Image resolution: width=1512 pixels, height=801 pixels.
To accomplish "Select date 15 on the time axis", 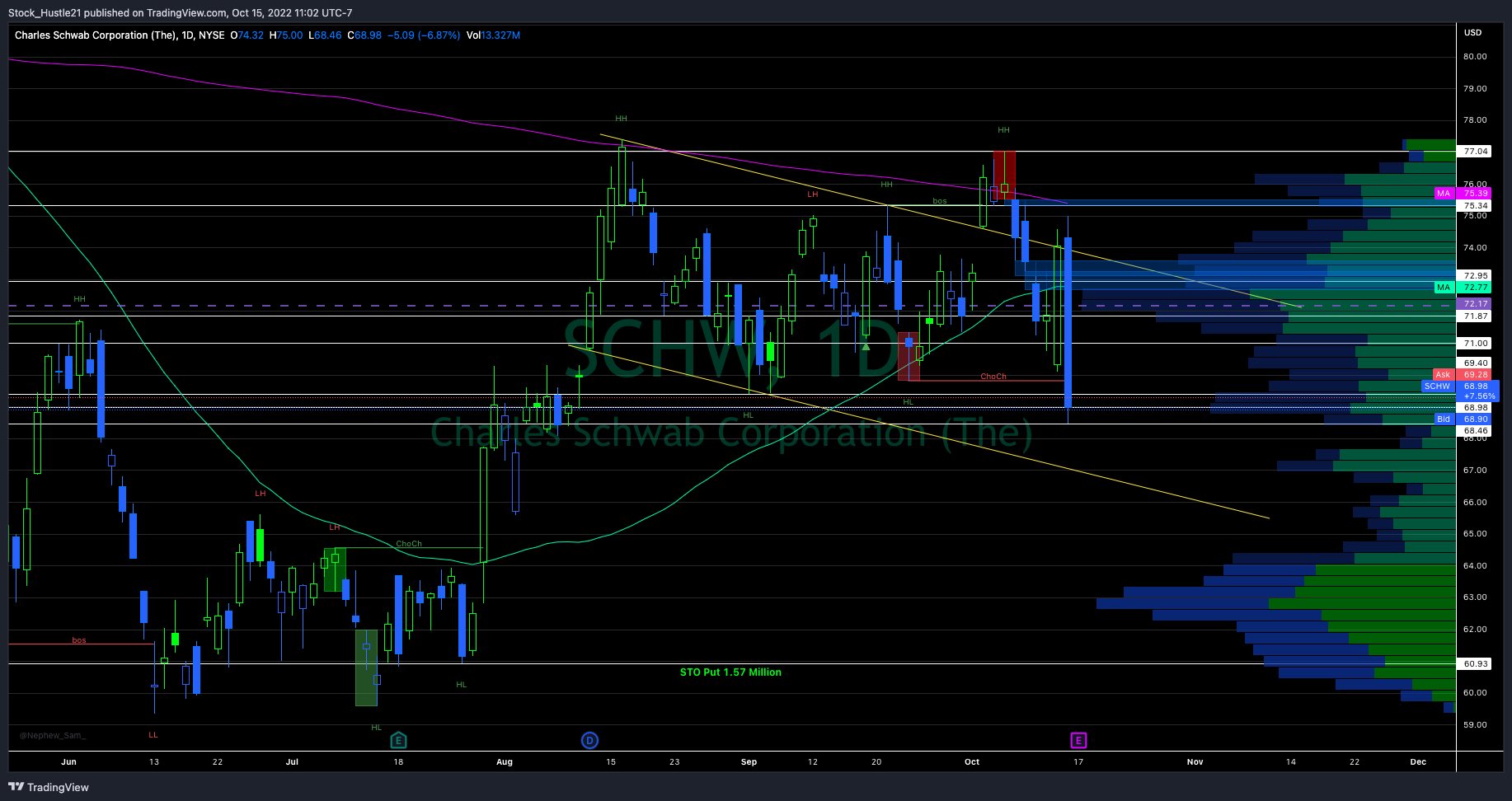I will coord(611,762).
